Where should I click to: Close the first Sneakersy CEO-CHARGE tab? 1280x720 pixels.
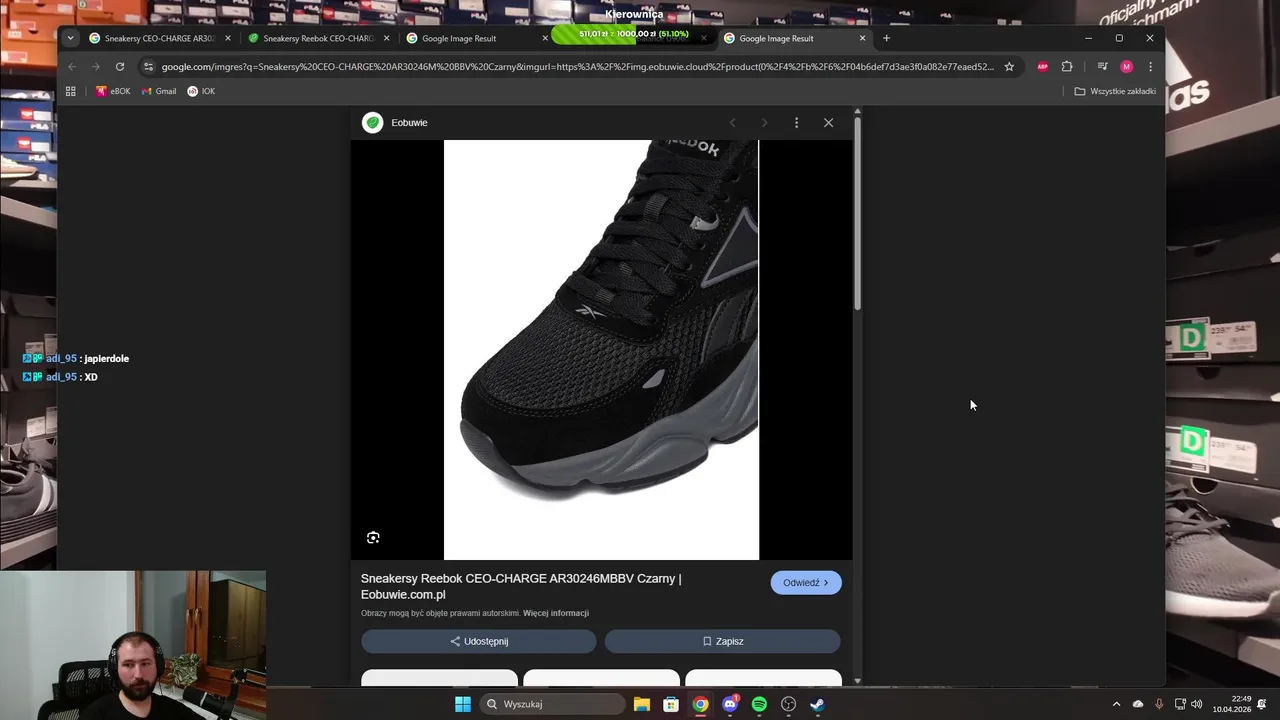tap(228, 38)
